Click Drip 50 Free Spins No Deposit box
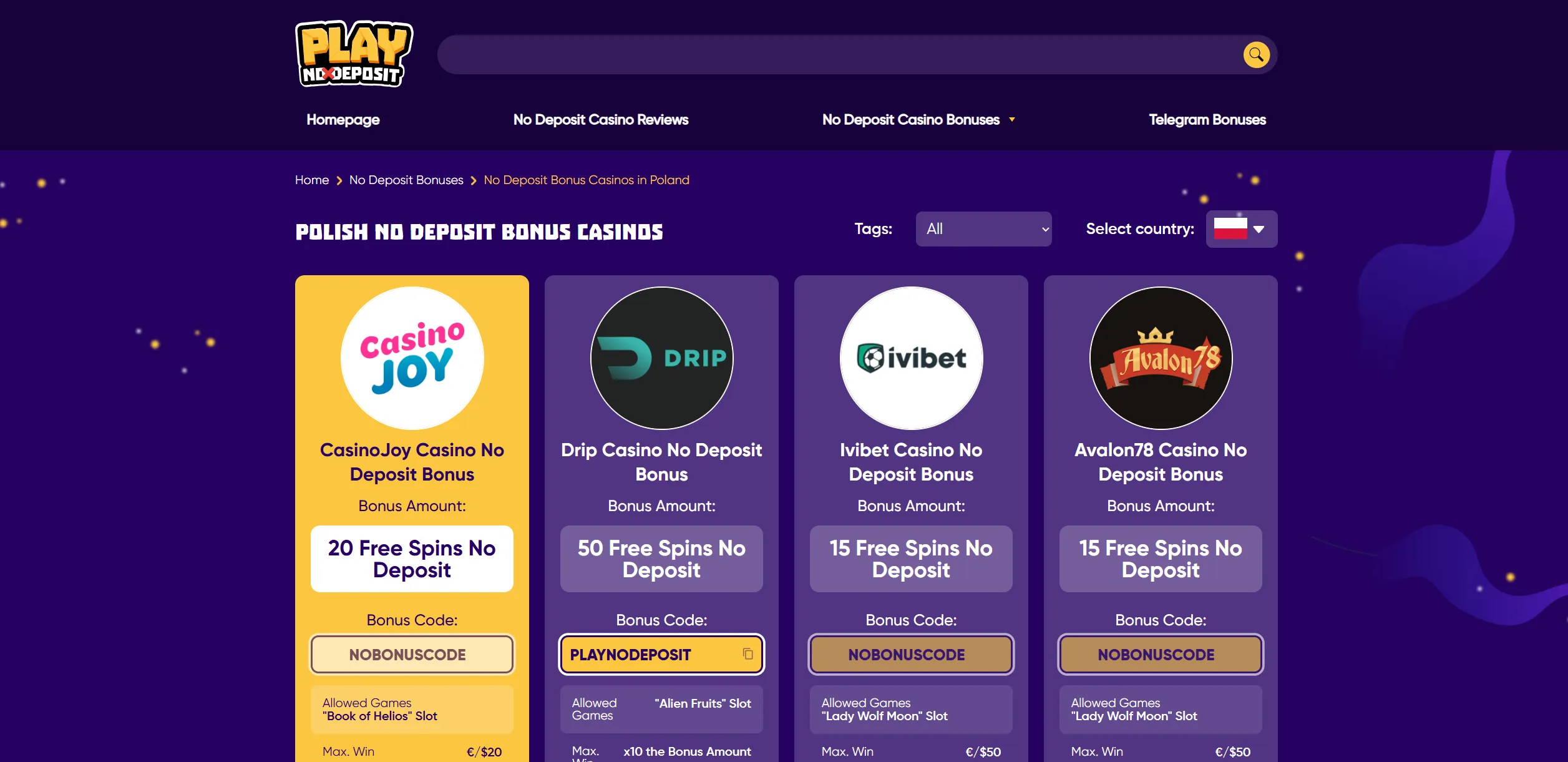Screen dimensions: 1568x762 [661, 559]
